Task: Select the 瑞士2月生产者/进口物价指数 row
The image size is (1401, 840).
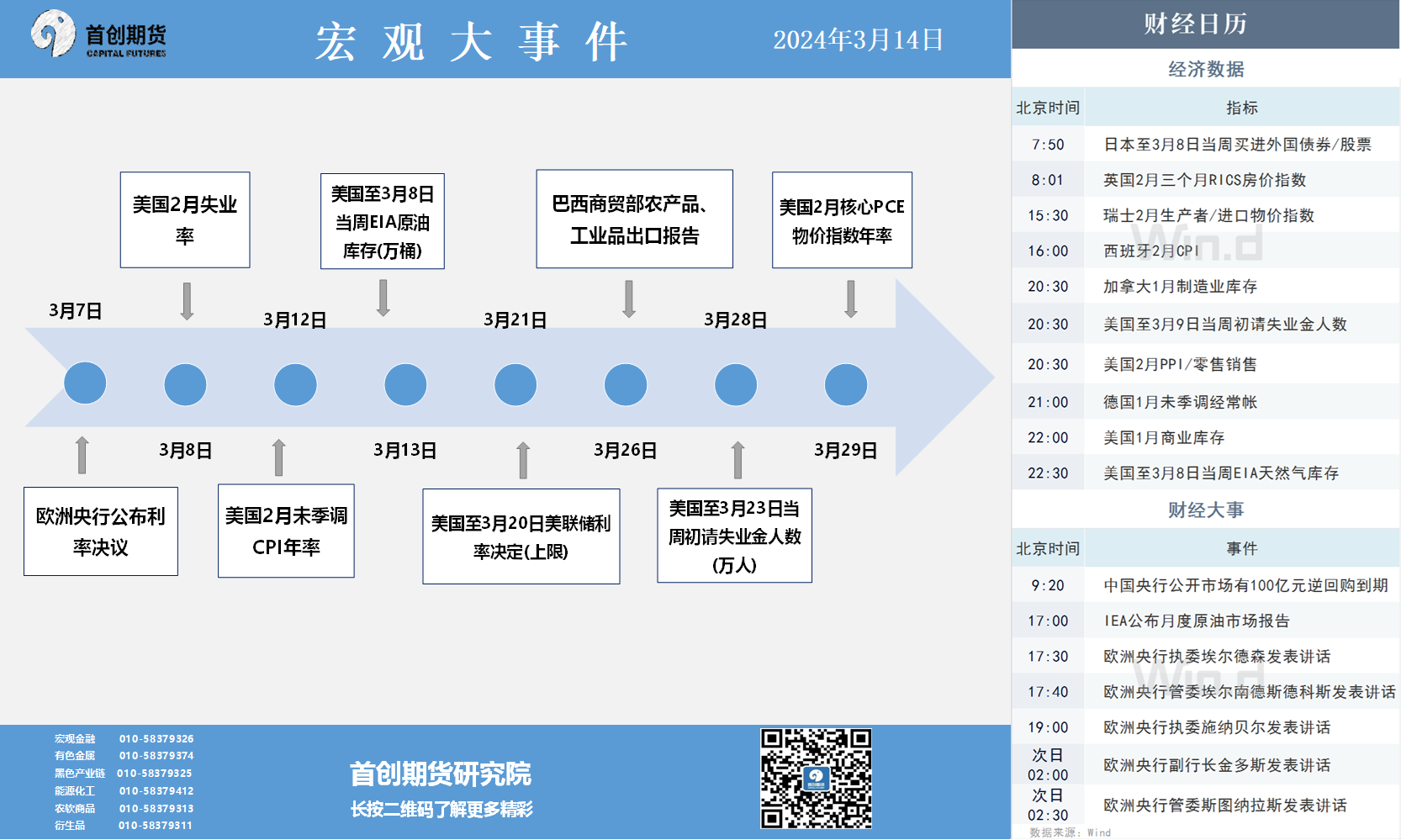Action: click(x=1205, y=215)
